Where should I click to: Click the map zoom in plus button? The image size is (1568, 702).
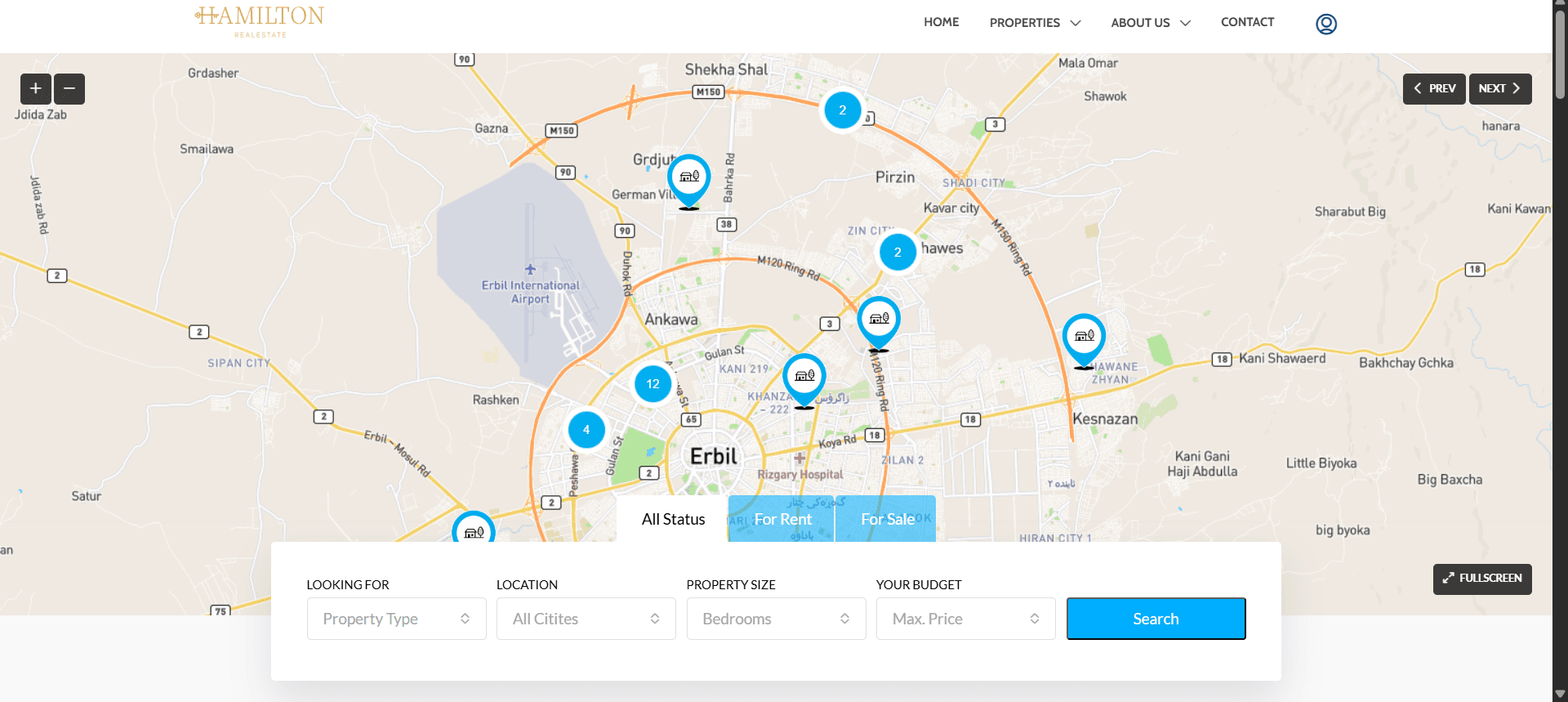tap(36, 88)
